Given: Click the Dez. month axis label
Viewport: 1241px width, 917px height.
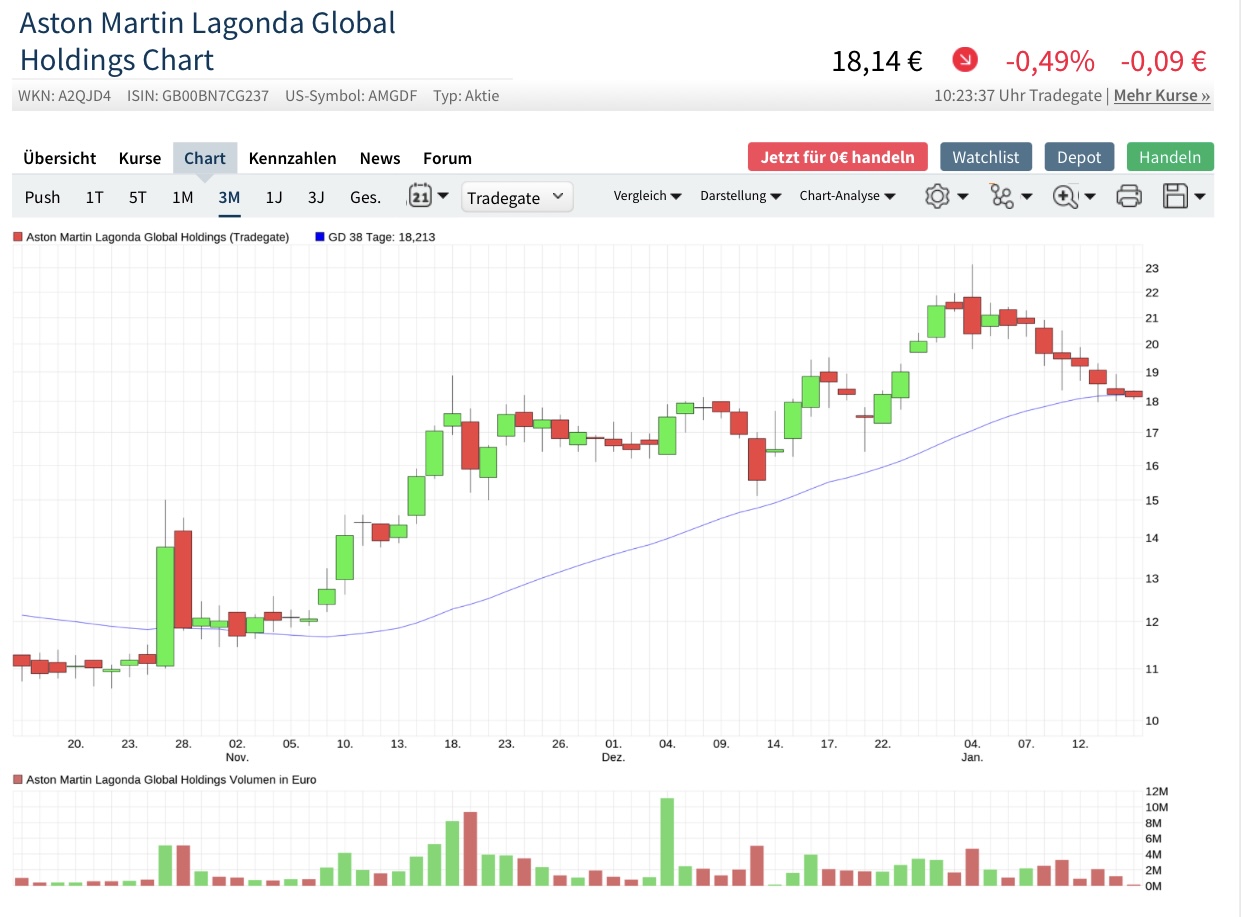Looking at the screenshot, I should point(613,758).
